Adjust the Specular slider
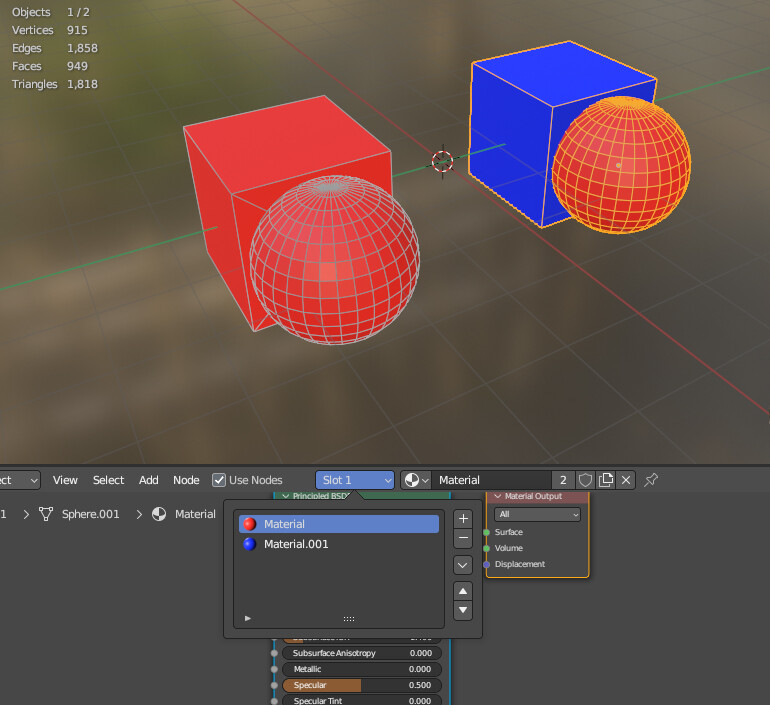Screen dimensions: 770x705 [x=362, y=685]
